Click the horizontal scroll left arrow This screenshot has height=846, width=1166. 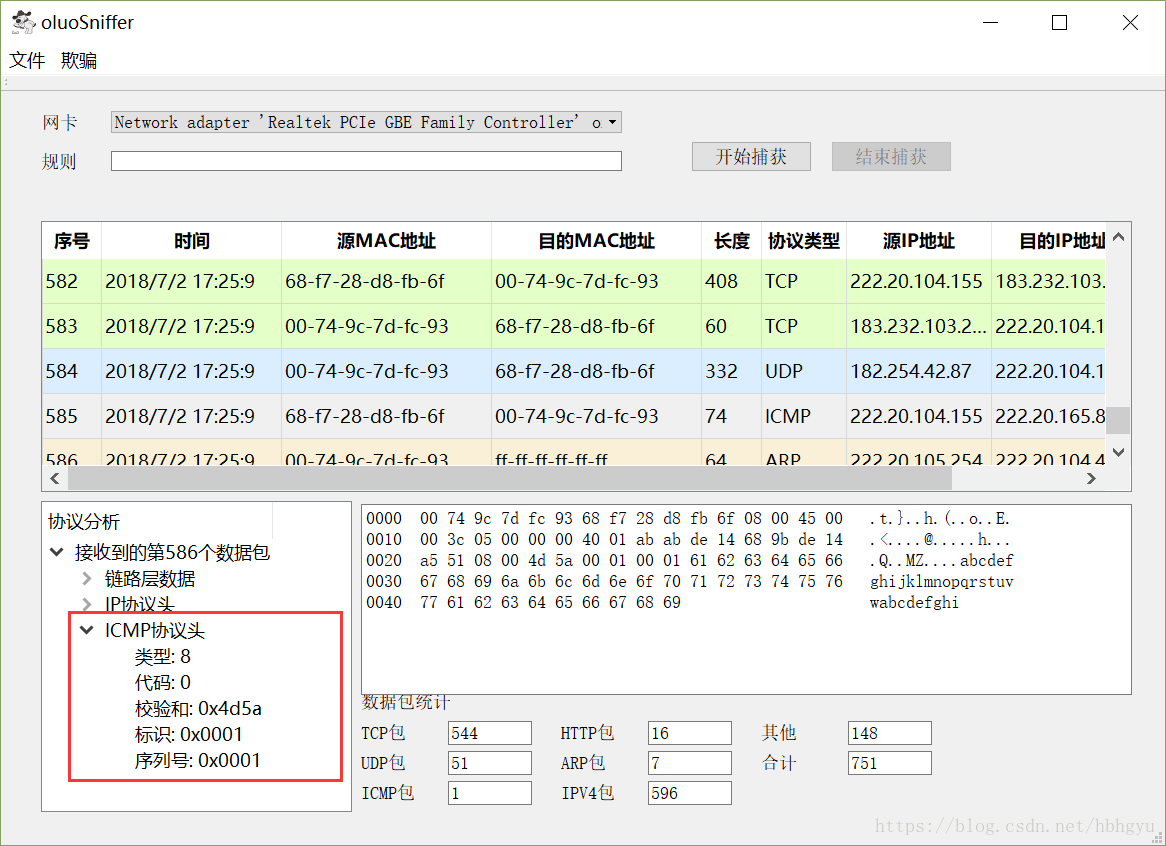pyautogui.click(x=54, y=479)
